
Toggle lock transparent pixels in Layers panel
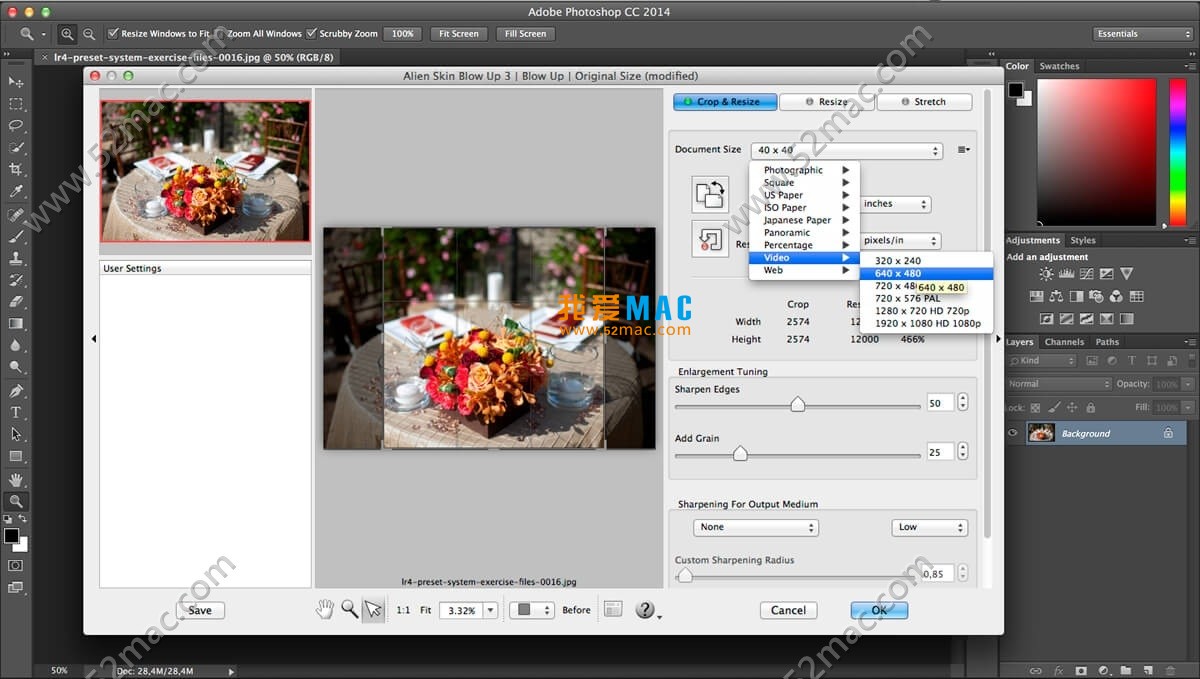click(x=1035, y=408)
